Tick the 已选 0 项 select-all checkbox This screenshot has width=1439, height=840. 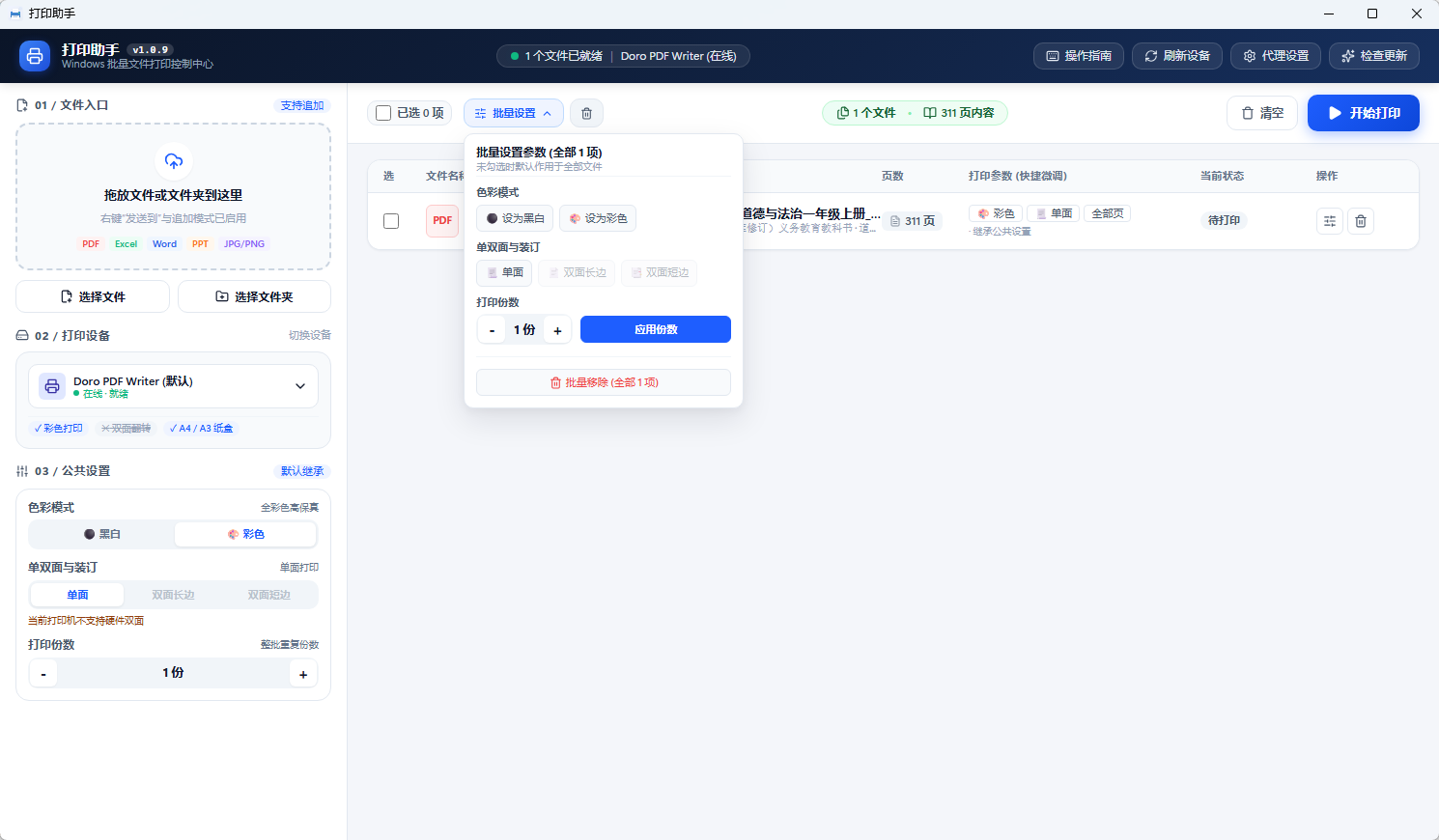[383, 113]
